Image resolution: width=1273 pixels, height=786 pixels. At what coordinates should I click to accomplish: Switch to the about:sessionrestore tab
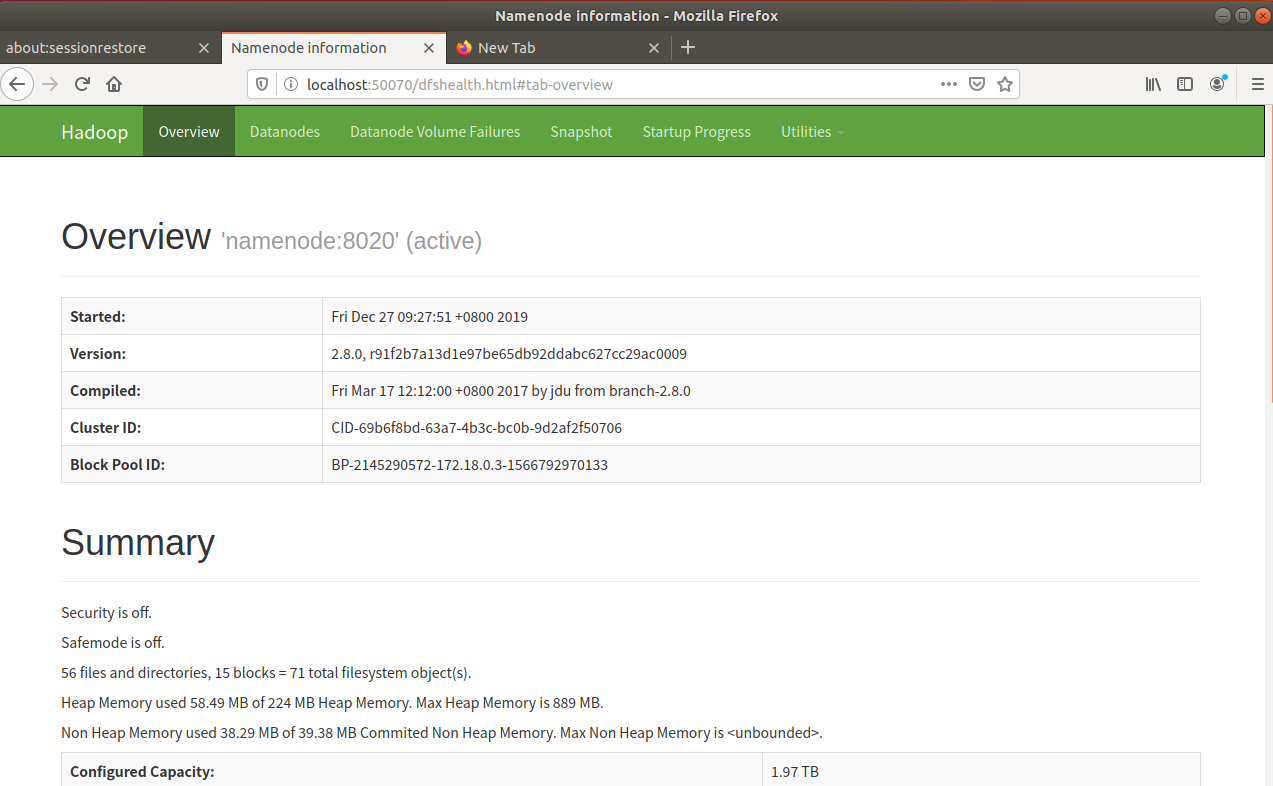110,47
